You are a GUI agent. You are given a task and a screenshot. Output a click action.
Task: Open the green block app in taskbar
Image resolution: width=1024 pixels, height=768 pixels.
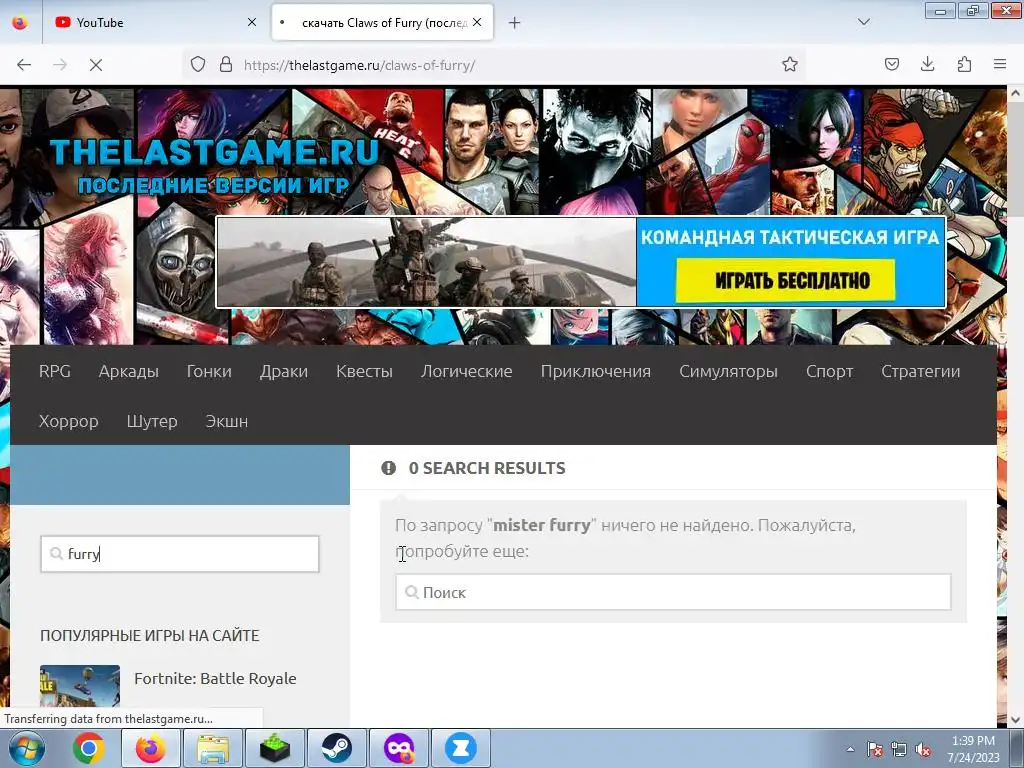(x=274, y=748)
